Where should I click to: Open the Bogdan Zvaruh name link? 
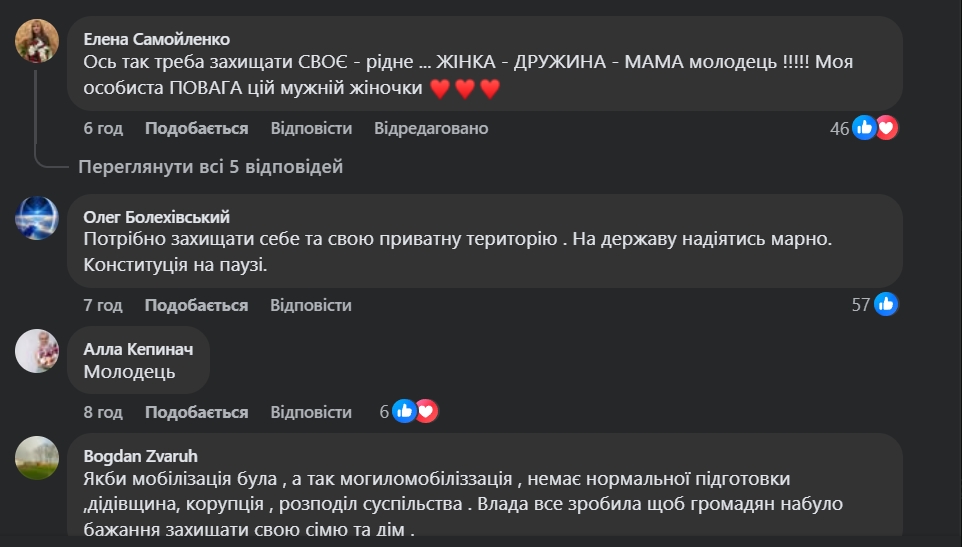(x=140, y=456)
